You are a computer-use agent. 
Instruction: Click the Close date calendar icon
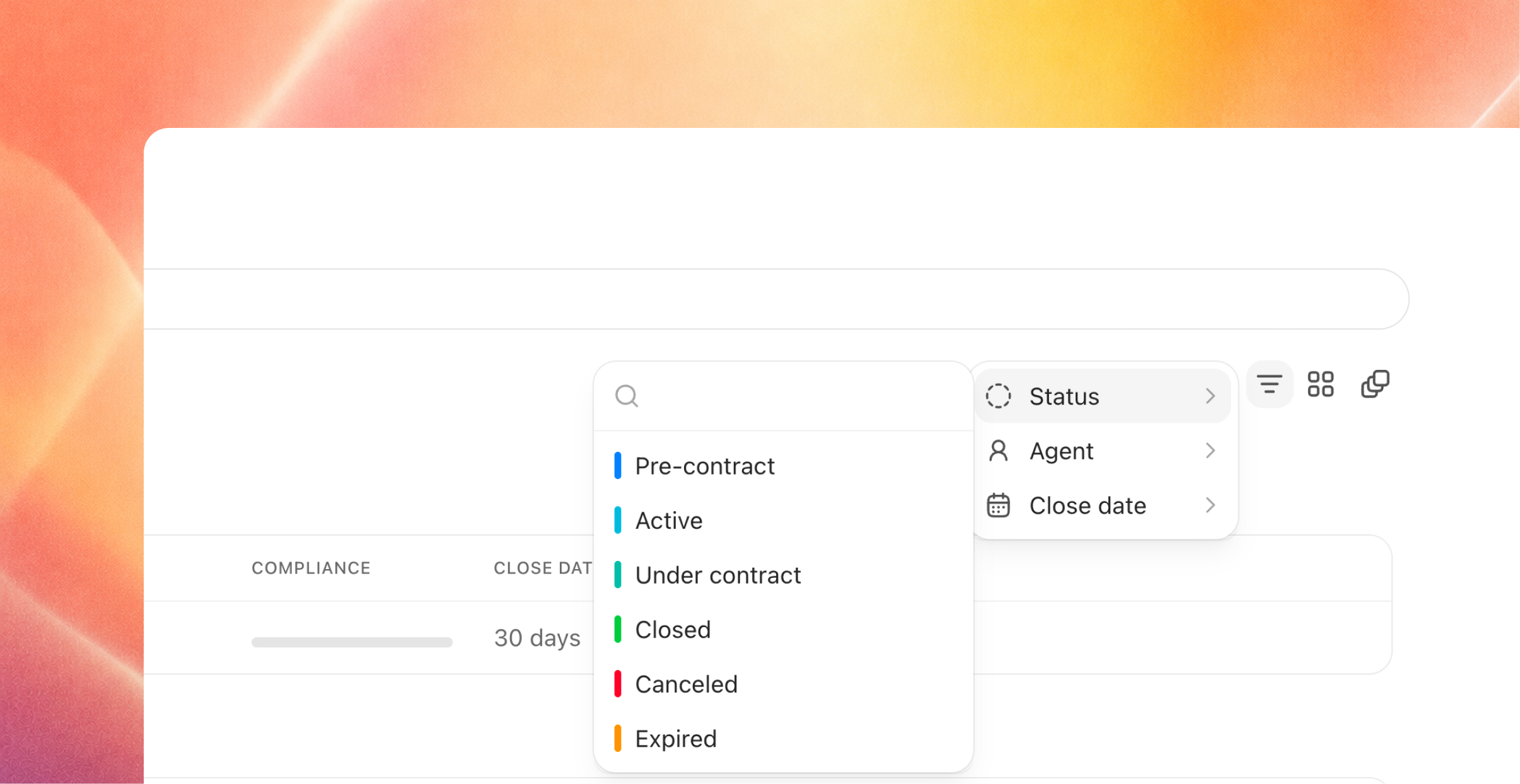tap(998, 505)
